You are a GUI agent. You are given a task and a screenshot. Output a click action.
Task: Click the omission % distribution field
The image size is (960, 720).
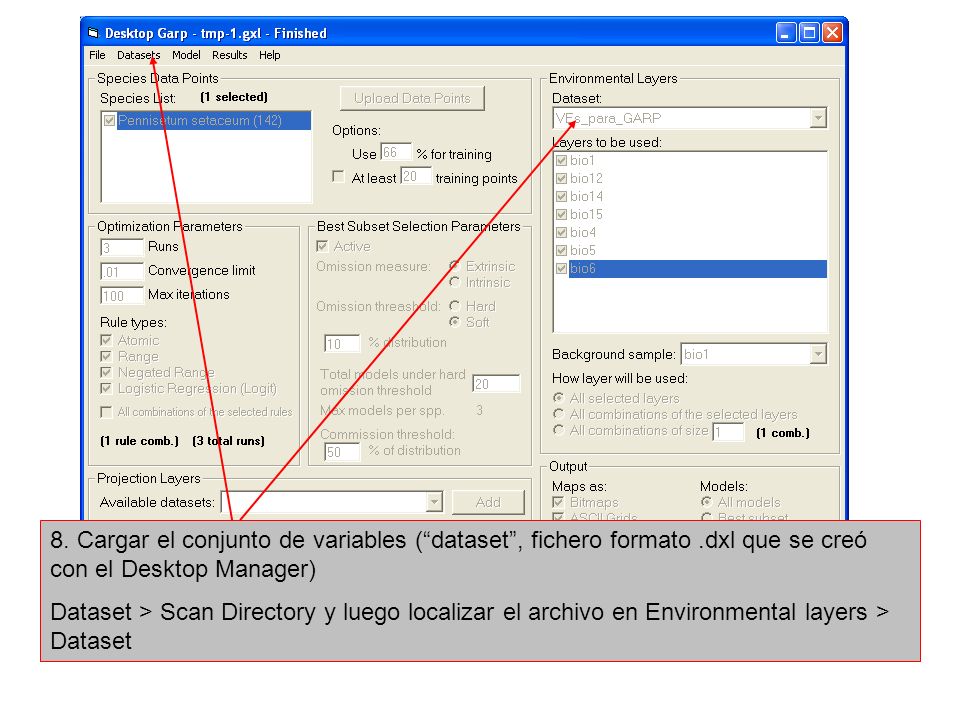[x=342, y=343]
